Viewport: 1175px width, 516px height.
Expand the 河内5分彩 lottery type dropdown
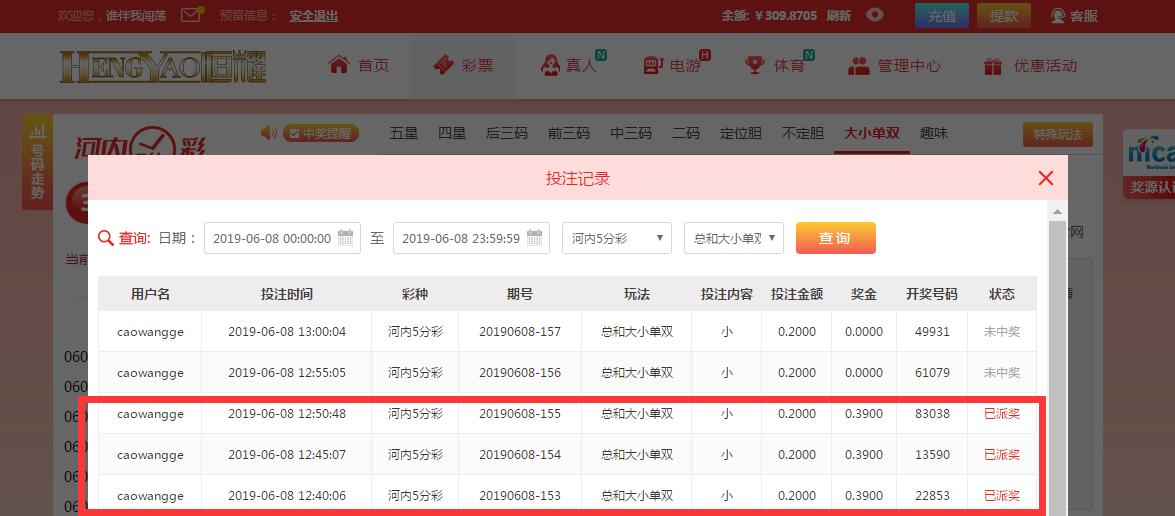point(616,238)
